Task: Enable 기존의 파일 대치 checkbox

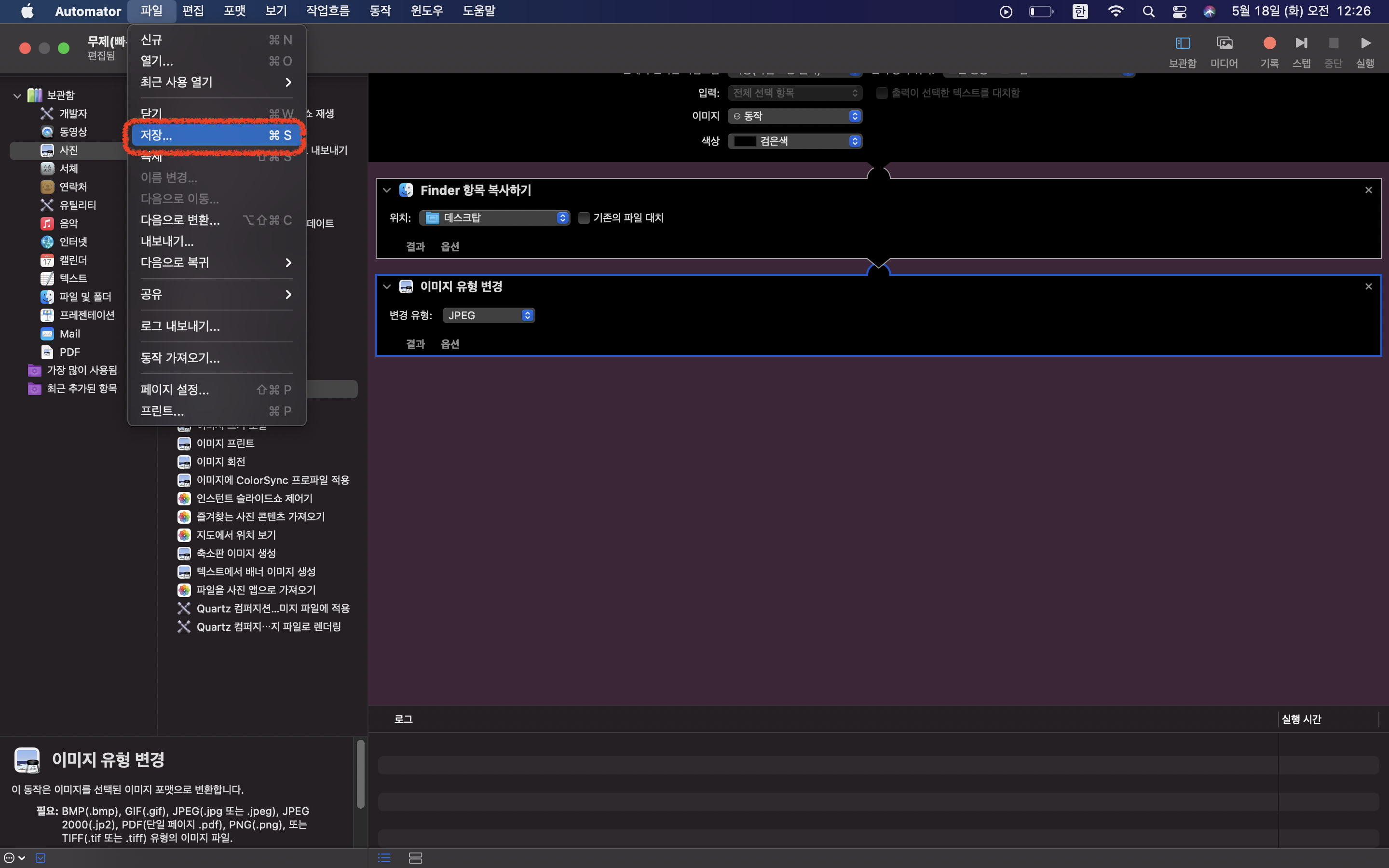Action: 584,217
